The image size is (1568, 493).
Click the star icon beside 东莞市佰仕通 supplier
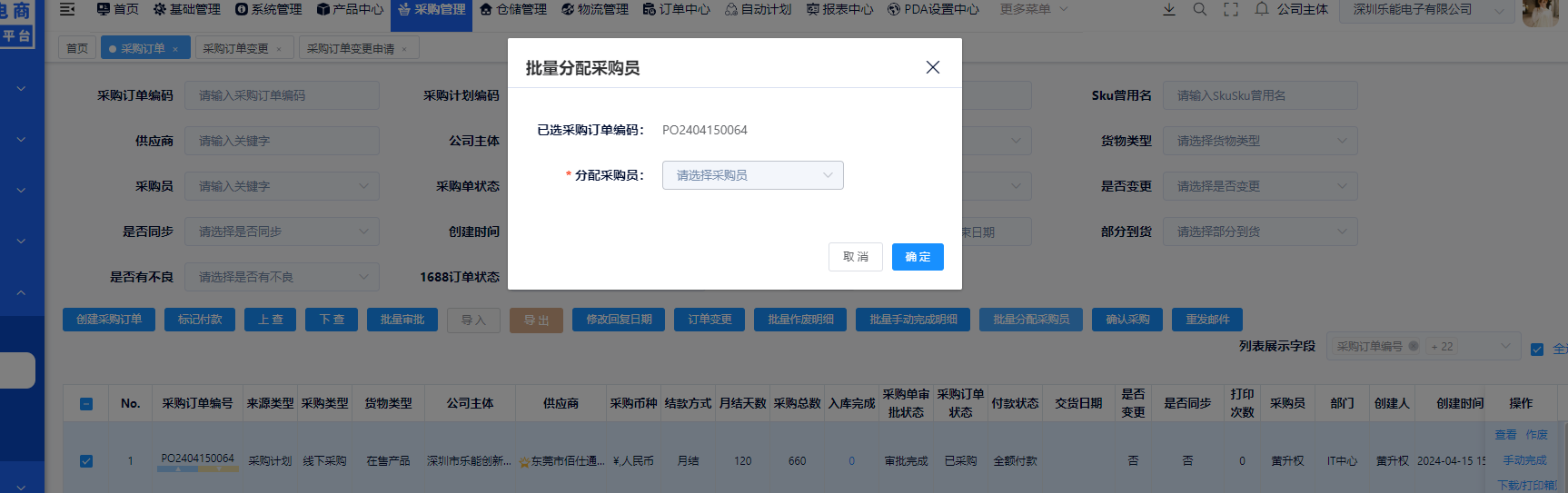[x=524, y=461]
